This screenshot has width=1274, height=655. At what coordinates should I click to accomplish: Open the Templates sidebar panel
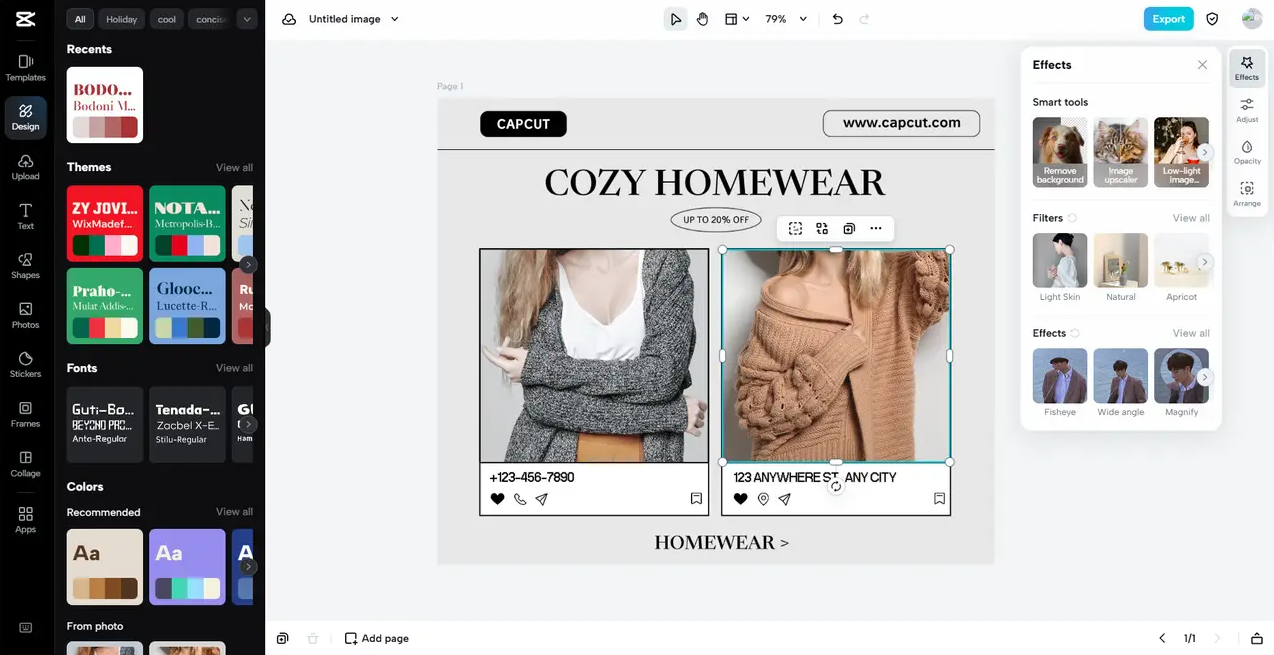click(x=25, y=68)
